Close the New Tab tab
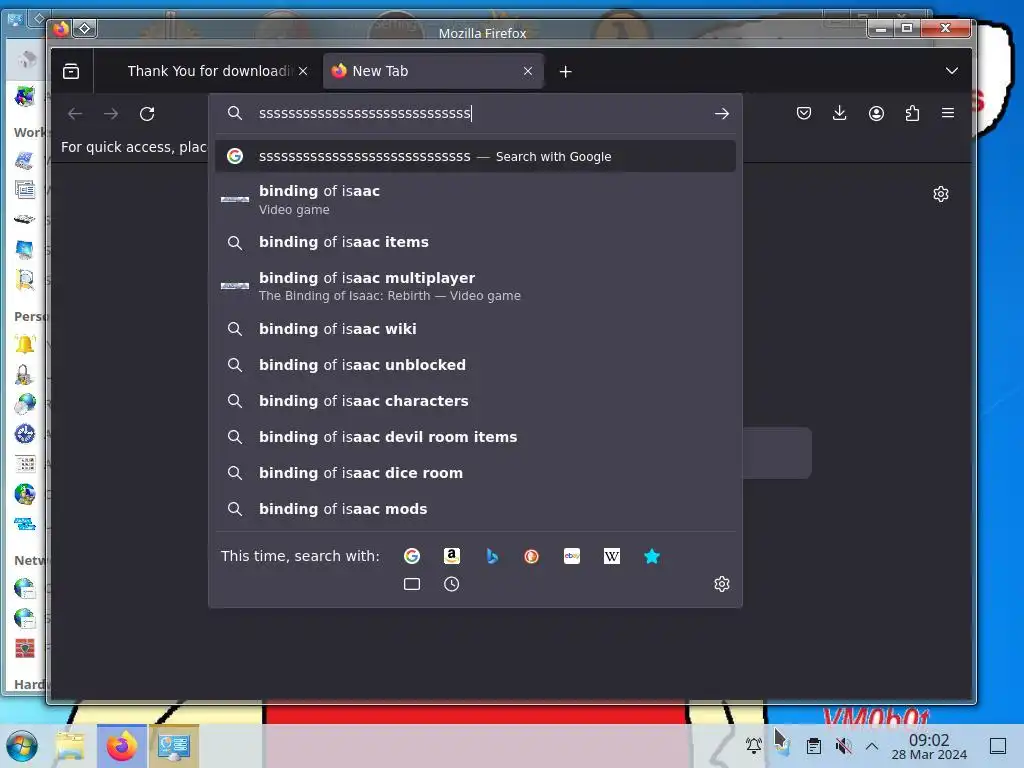Image resolution: width=1024 pixels, height=768 pixels. click(528, 71)
